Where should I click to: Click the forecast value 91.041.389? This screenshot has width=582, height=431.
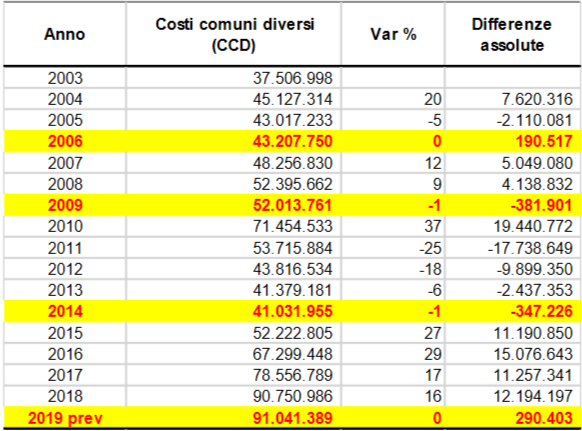pyautogui.click(x=292, y=418)
